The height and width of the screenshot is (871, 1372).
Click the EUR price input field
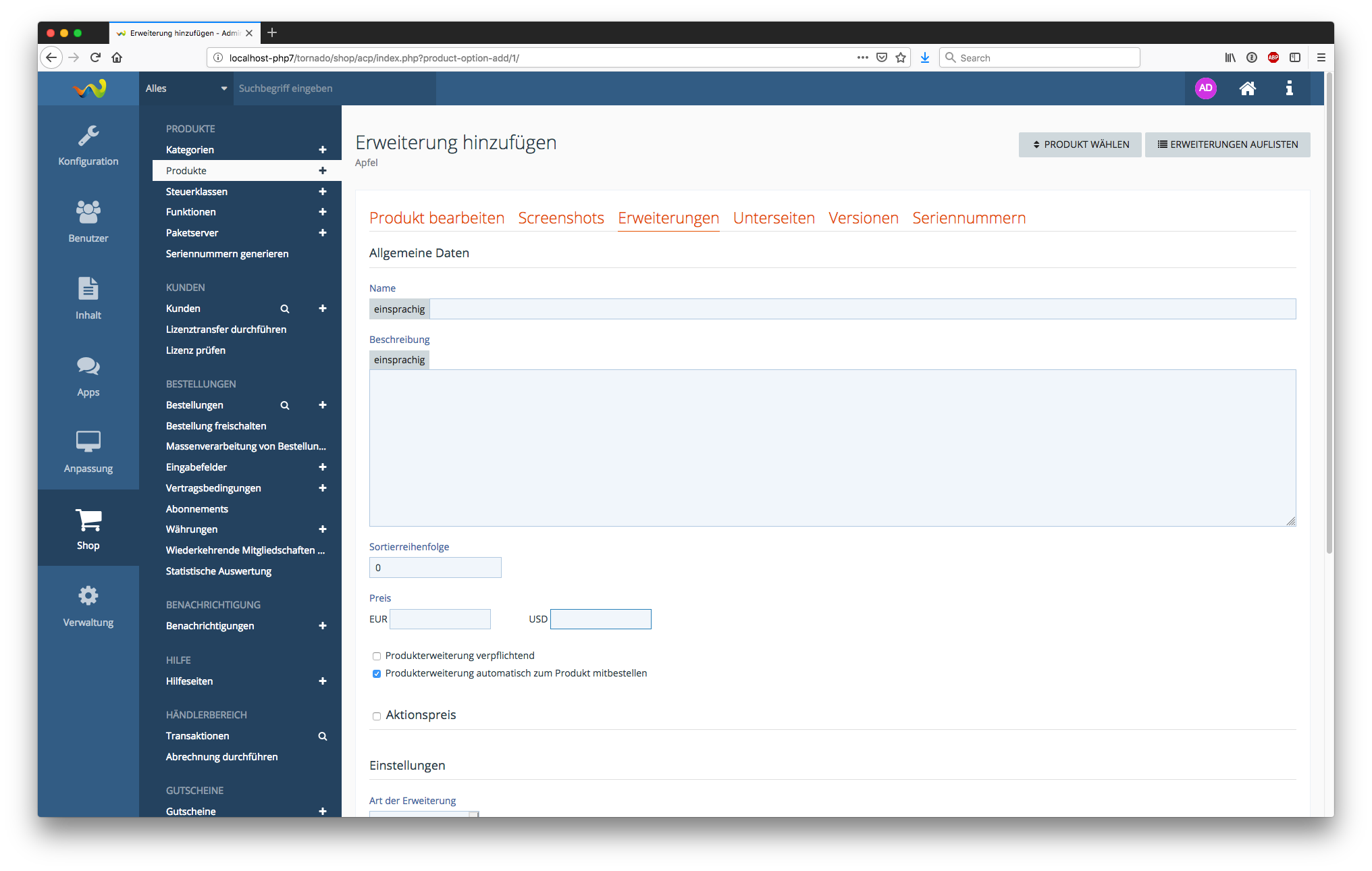pos(440,619)
